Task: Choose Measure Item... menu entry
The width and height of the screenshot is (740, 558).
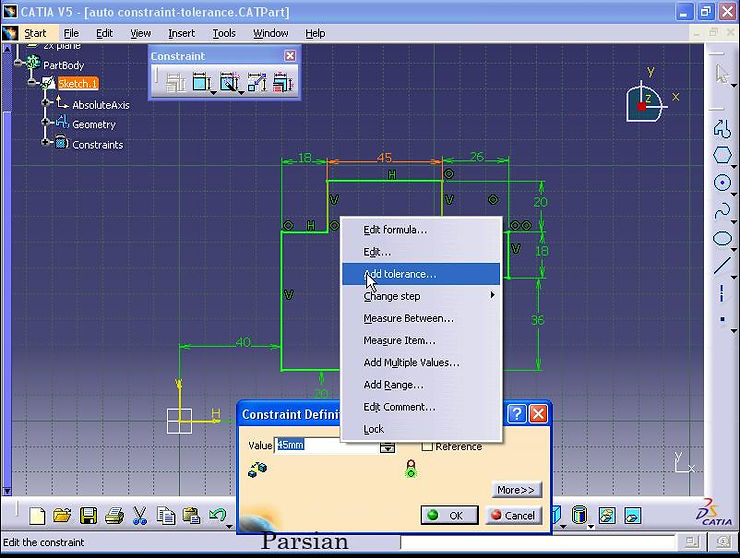Action: [x=420, y=340]
